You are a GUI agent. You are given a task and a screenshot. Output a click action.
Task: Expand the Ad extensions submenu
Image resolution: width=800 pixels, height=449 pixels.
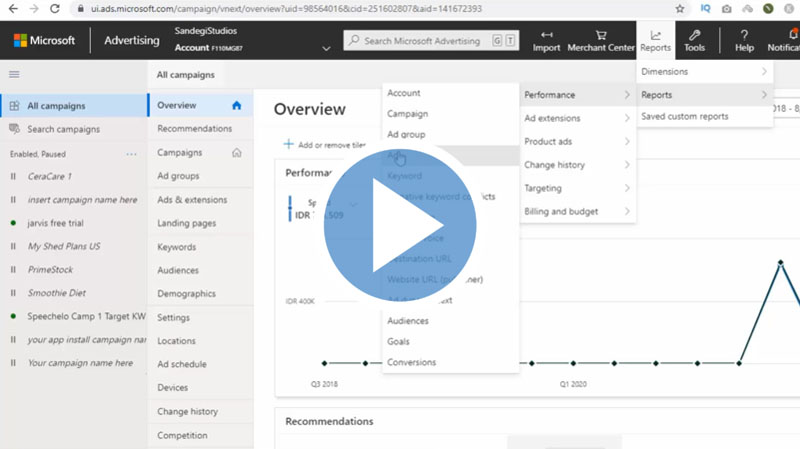[577, 118]
